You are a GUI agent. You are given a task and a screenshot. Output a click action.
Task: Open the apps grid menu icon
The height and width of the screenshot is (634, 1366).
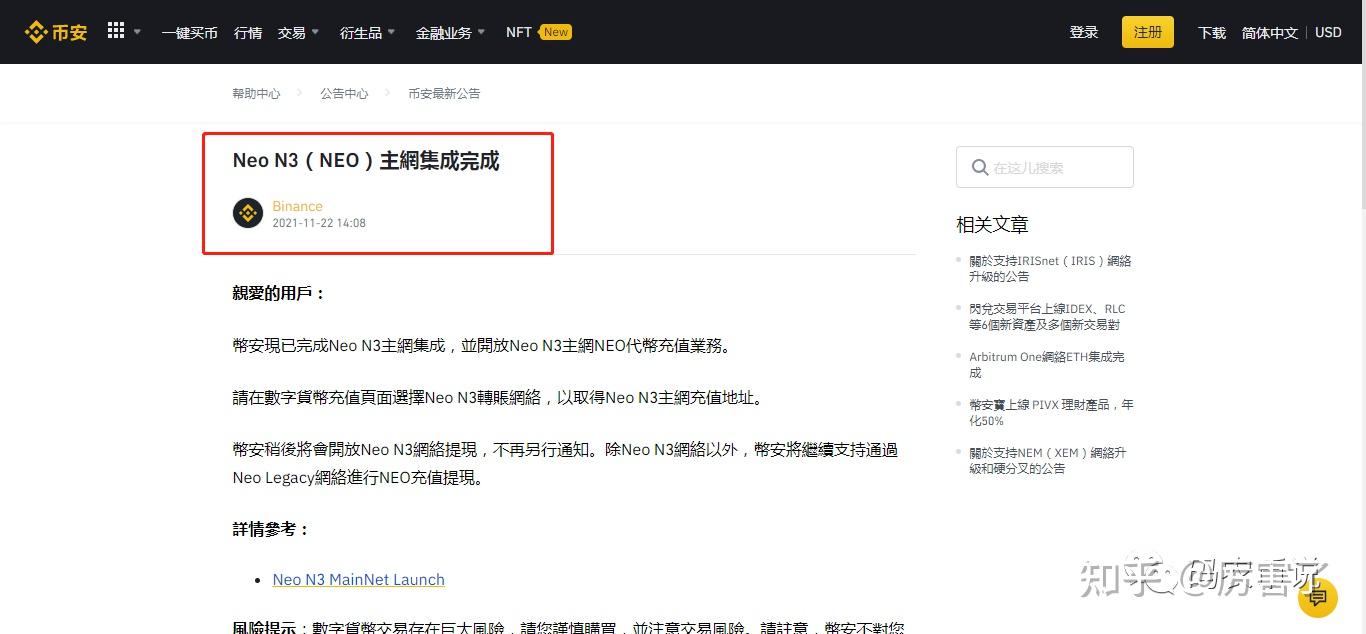coord(116,31)
